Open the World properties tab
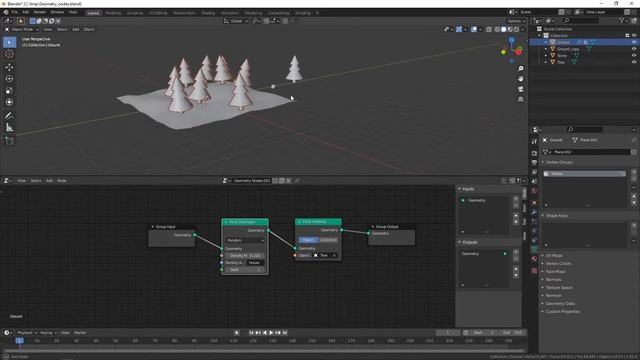640x360 pixels. coord(534,191)
